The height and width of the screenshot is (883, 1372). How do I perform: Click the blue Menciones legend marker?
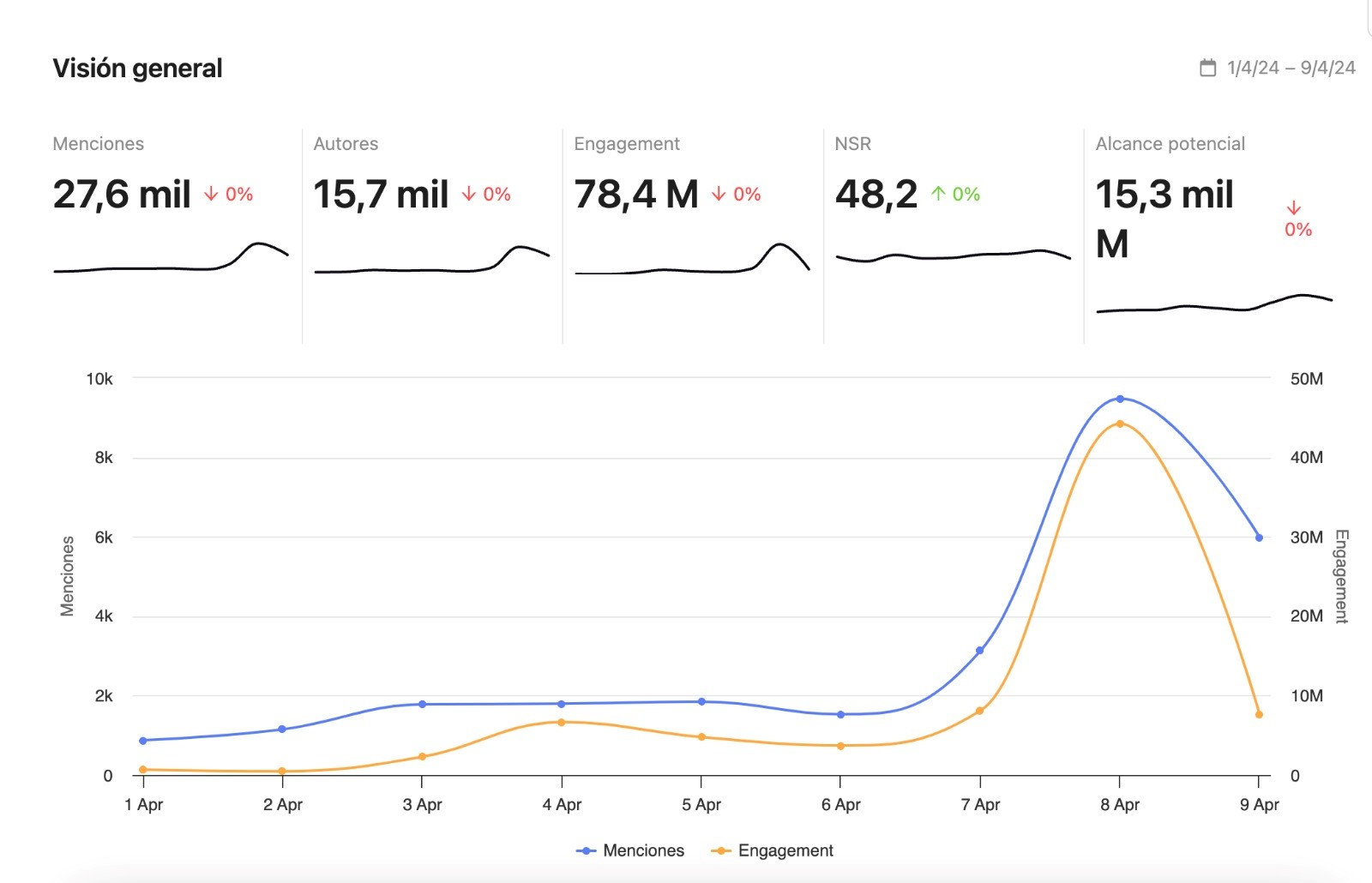(x=586, y=850)
